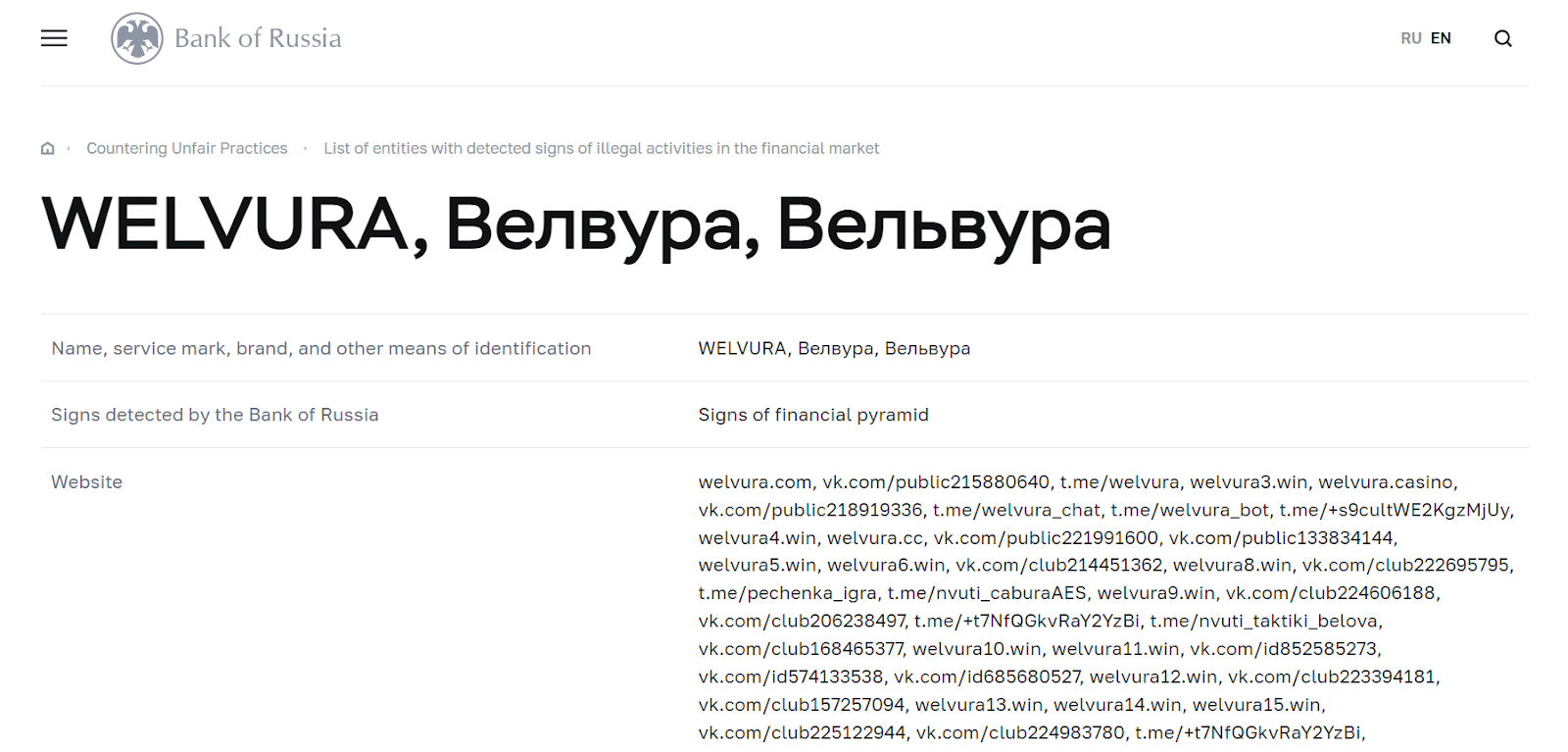
Task: Click welvura8.win entry
Action: (x=1232, y=565)
